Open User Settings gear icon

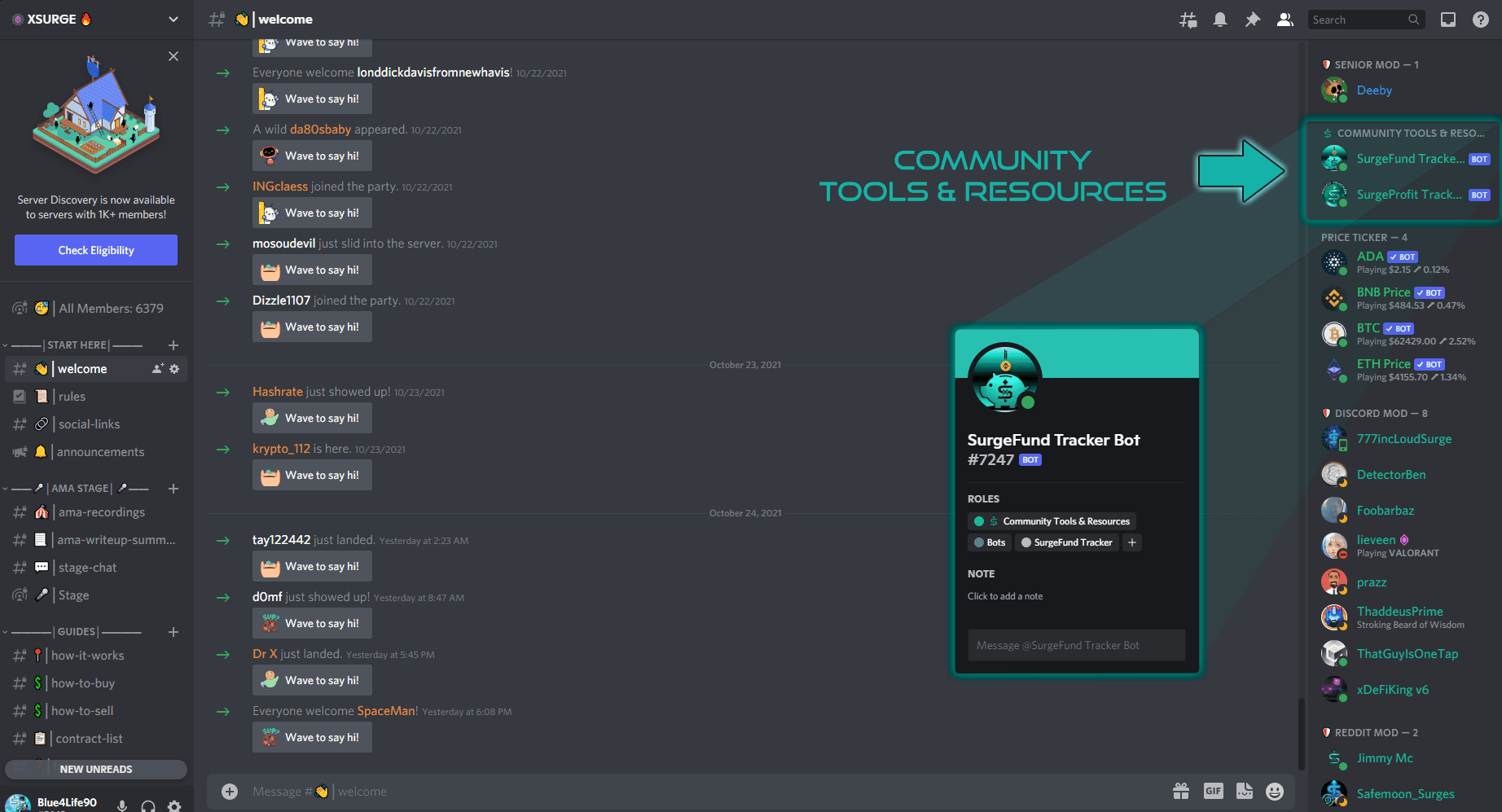click(174, 805)
